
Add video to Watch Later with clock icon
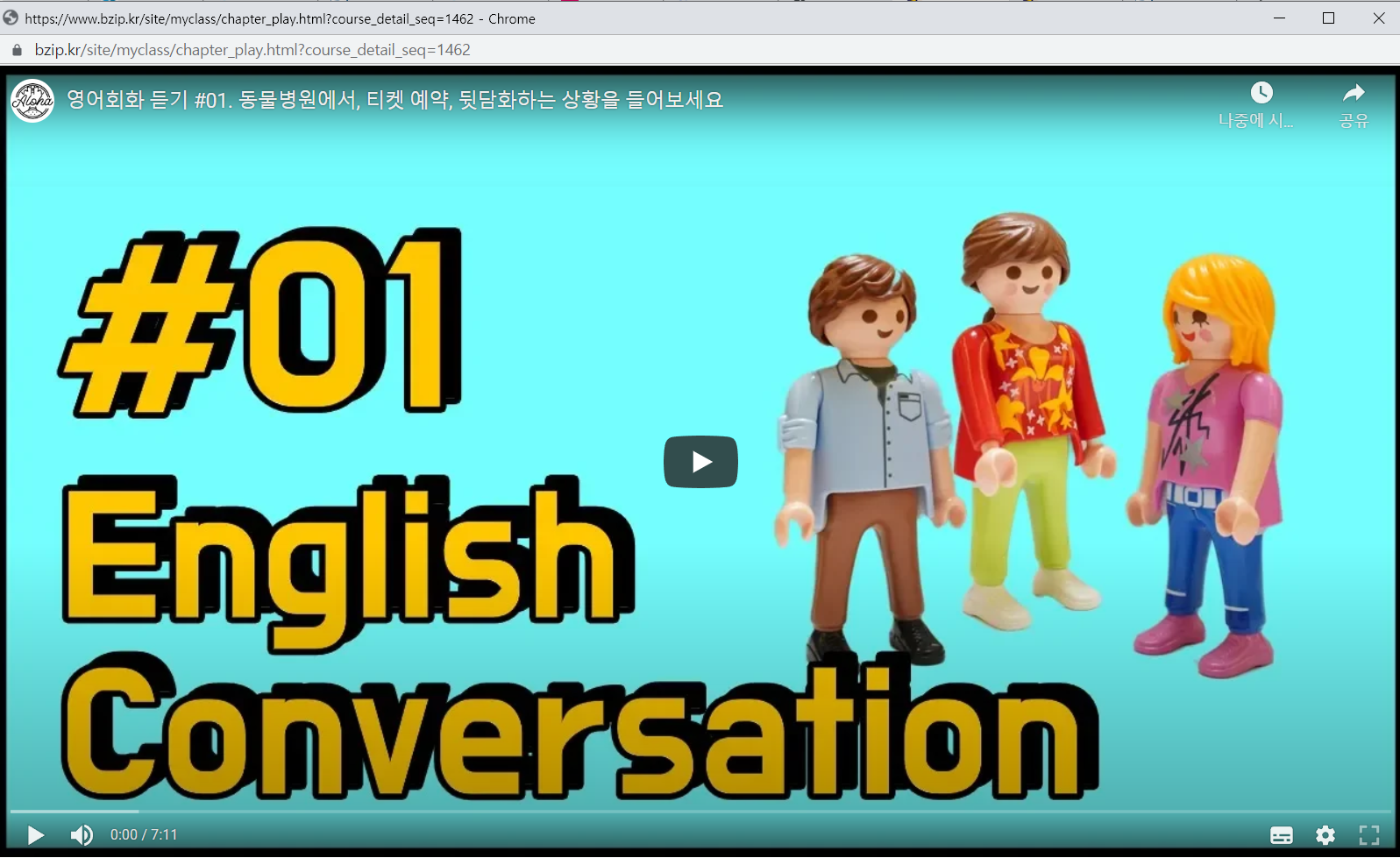(x=1261, y=93)
